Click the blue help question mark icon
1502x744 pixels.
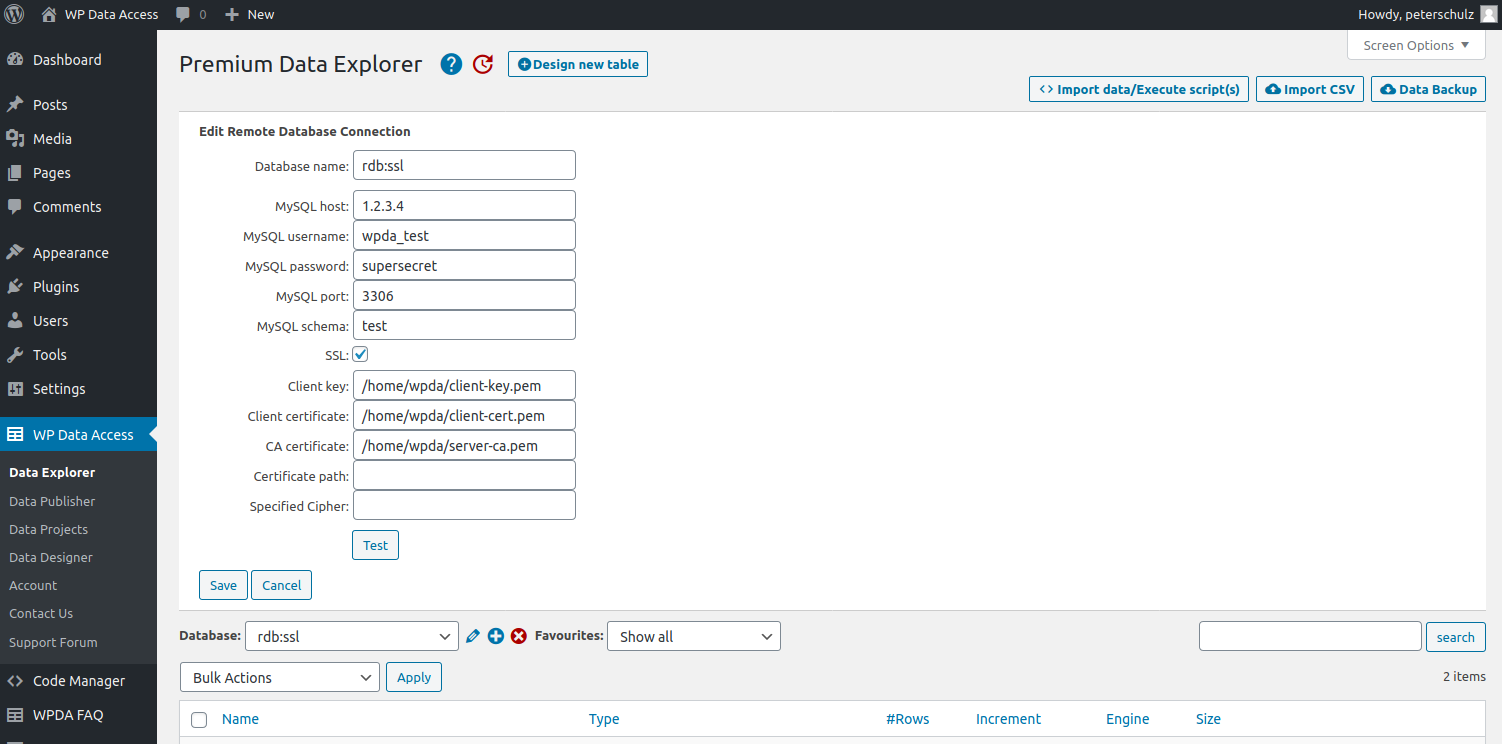coord(451,64)
